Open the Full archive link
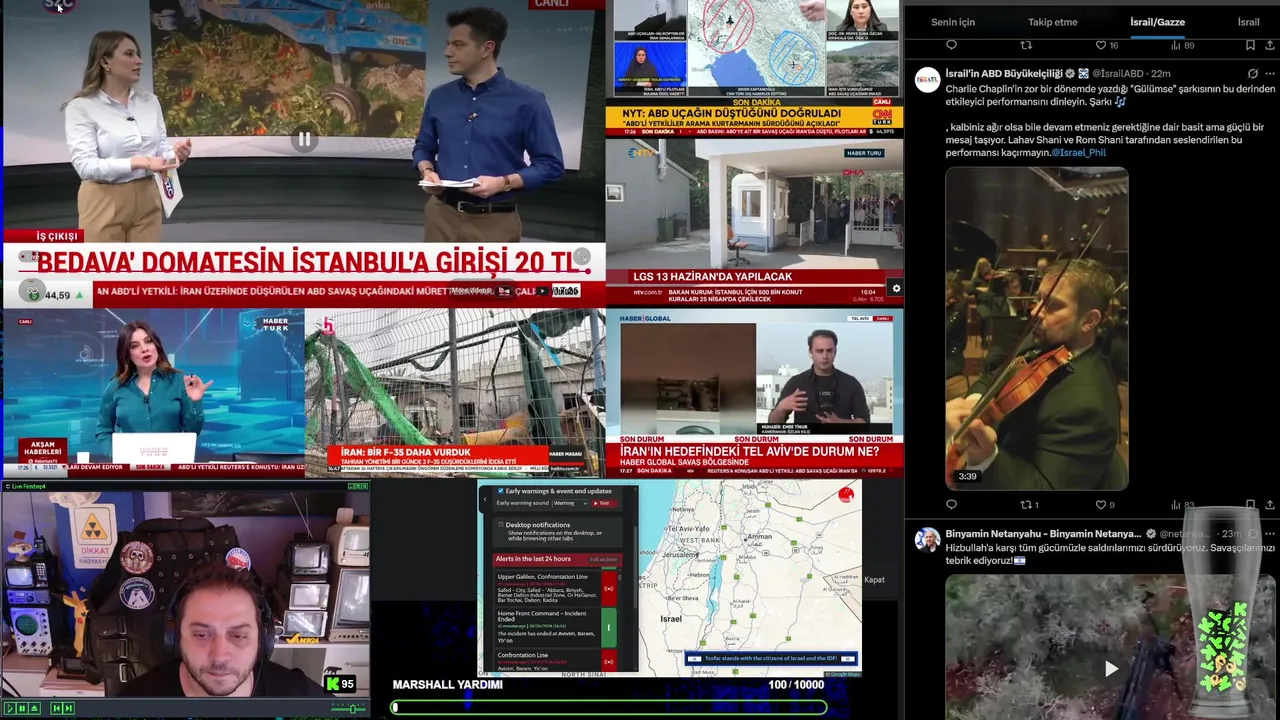Screen dimensions: 1280x720 pos(603,559)
